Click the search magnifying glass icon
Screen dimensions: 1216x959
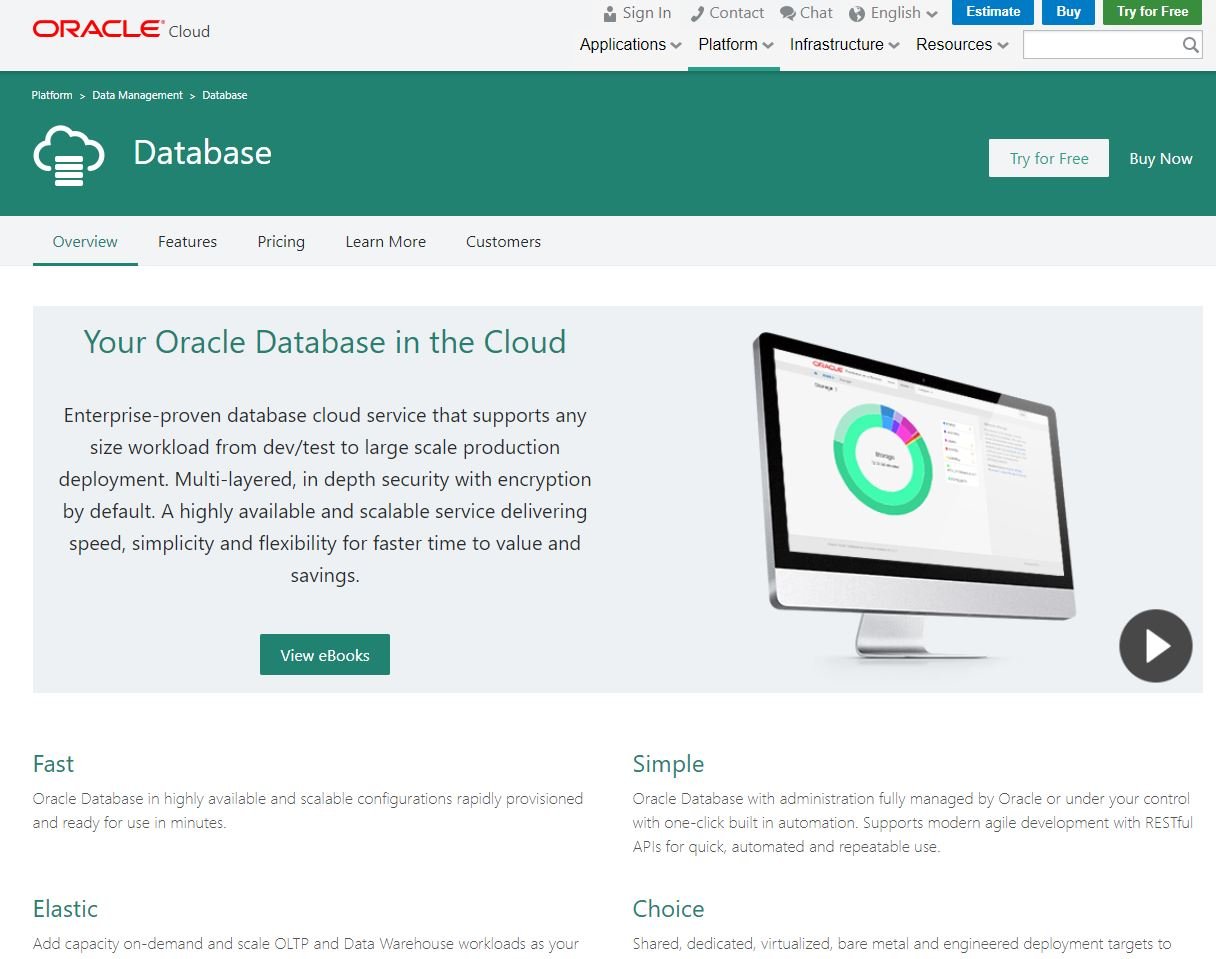tap(1190, 44)
